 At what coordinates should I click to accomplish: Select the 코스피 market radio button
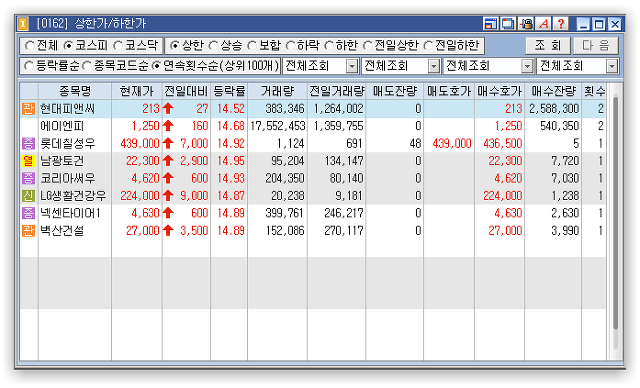click(x=68, y=46)
